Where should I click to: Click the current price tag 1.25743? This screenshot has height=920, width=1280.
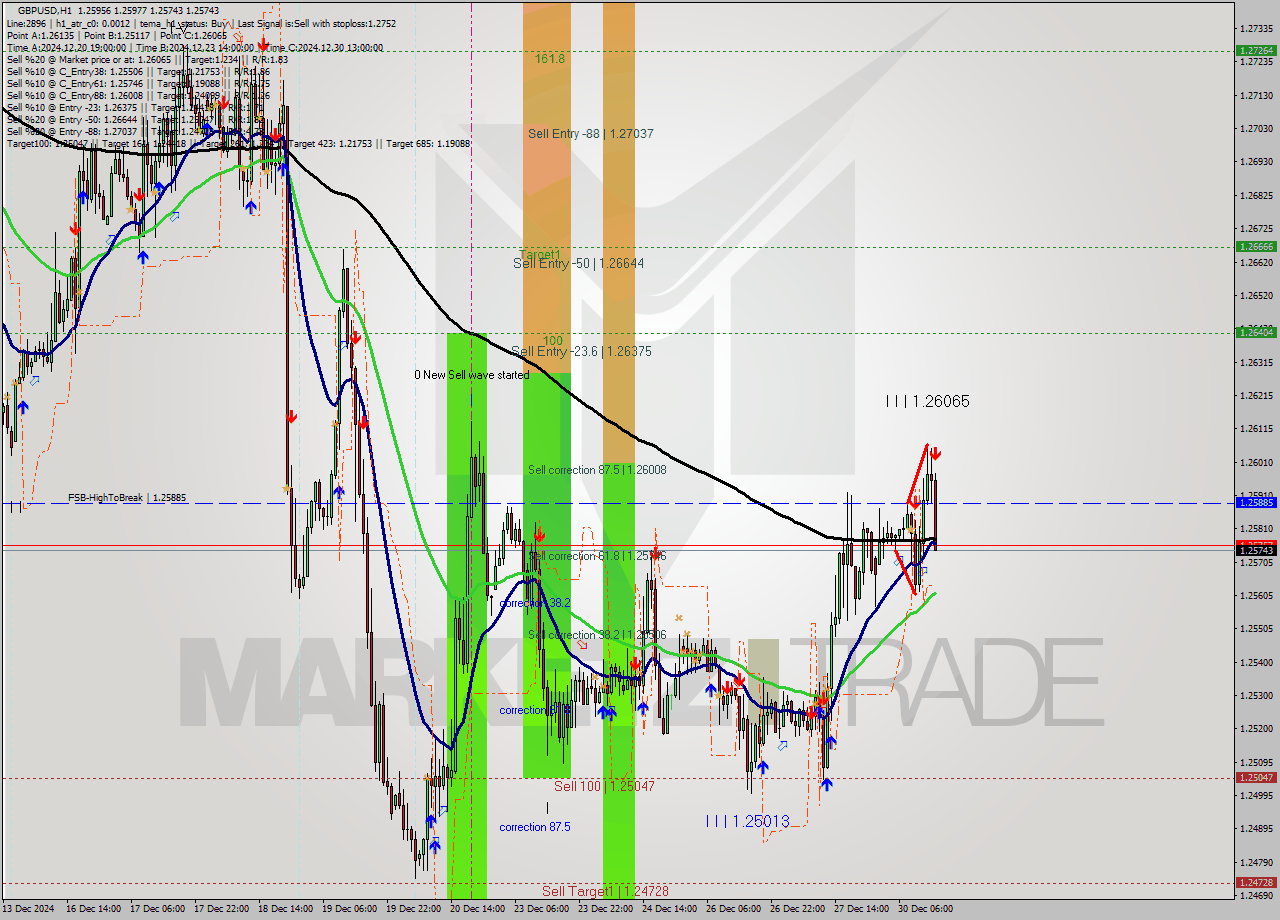(x=1255, y=550)
